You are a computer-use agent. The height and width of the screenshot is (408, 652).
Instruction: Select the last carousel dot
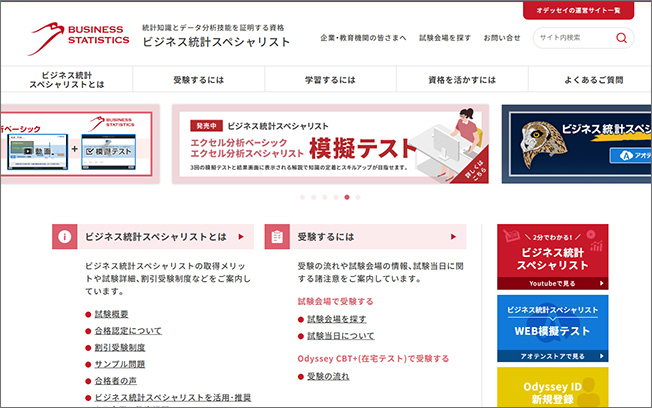click(358, 197)
